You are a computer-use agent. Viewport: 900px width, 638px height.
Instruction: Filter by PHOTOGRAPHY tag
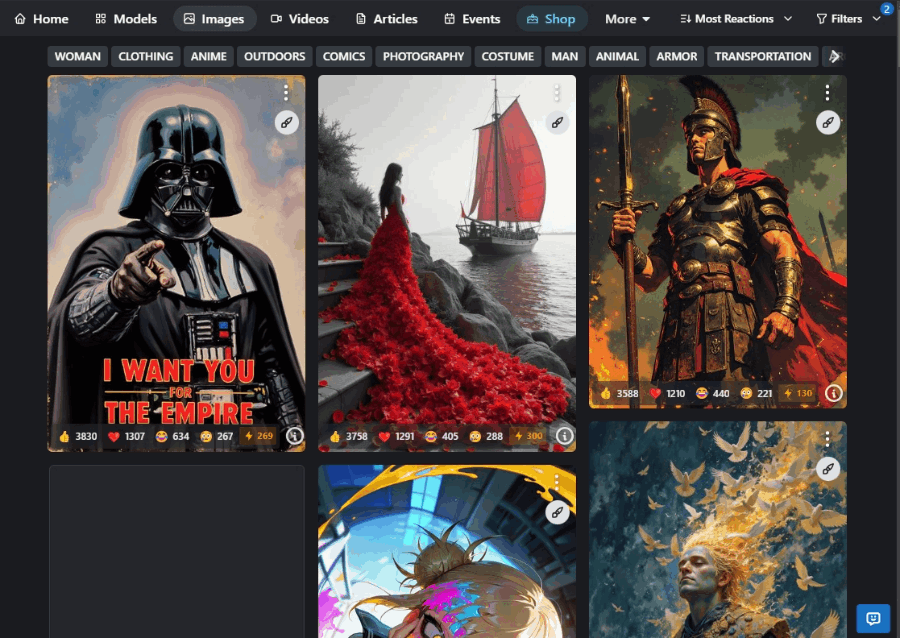tap(423, 56)
